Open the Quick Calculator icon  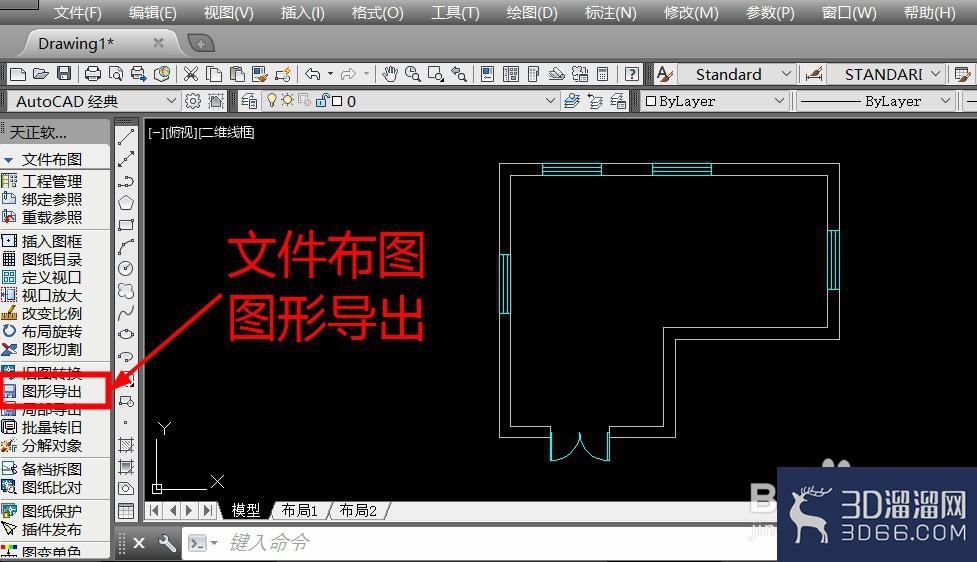603,74
